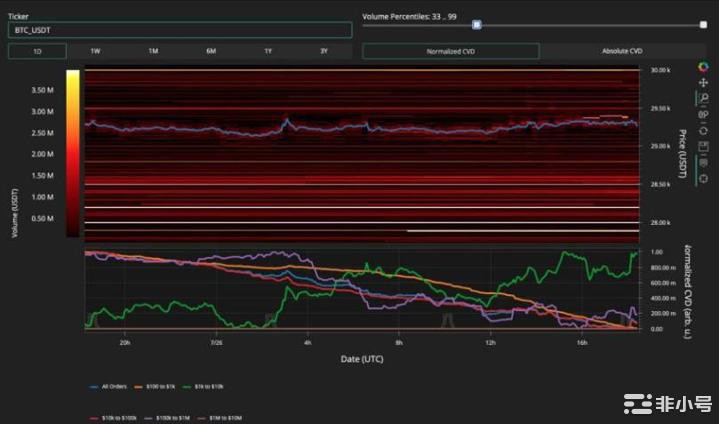The image size is (719, 424).
Task: Toggle the Hover inspect tool
Action: pyautogui.click(x=703, y=163)
